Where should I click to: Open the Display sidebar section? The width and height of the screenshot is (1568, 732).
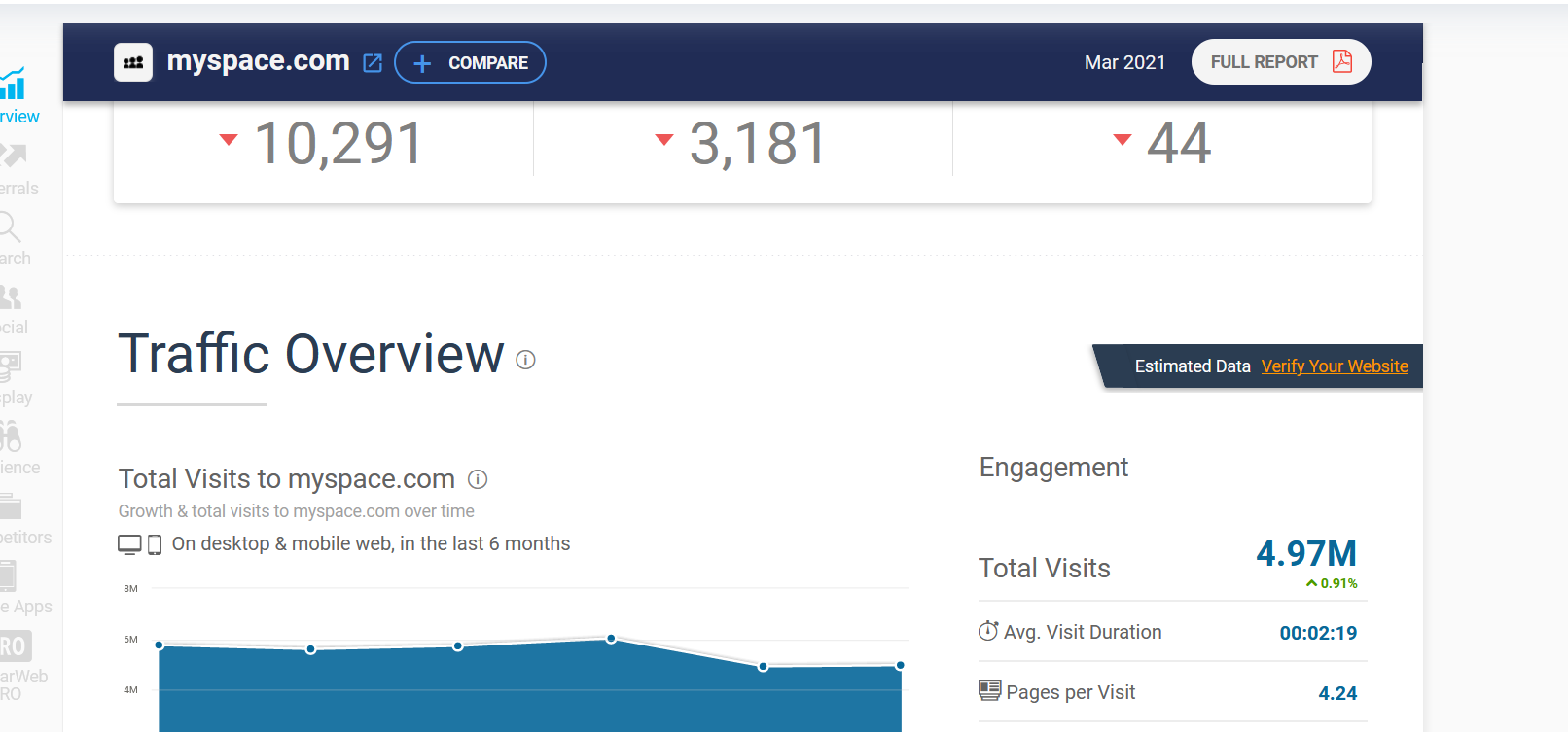click(x=15, y=379)
